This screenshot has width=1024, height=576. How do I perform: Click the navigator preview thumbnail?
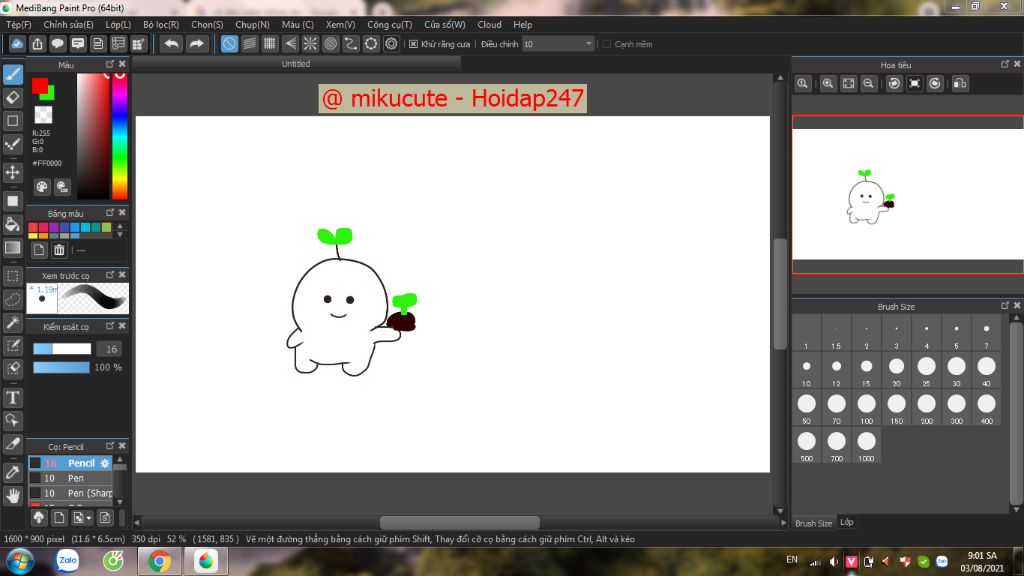[908, 195]
